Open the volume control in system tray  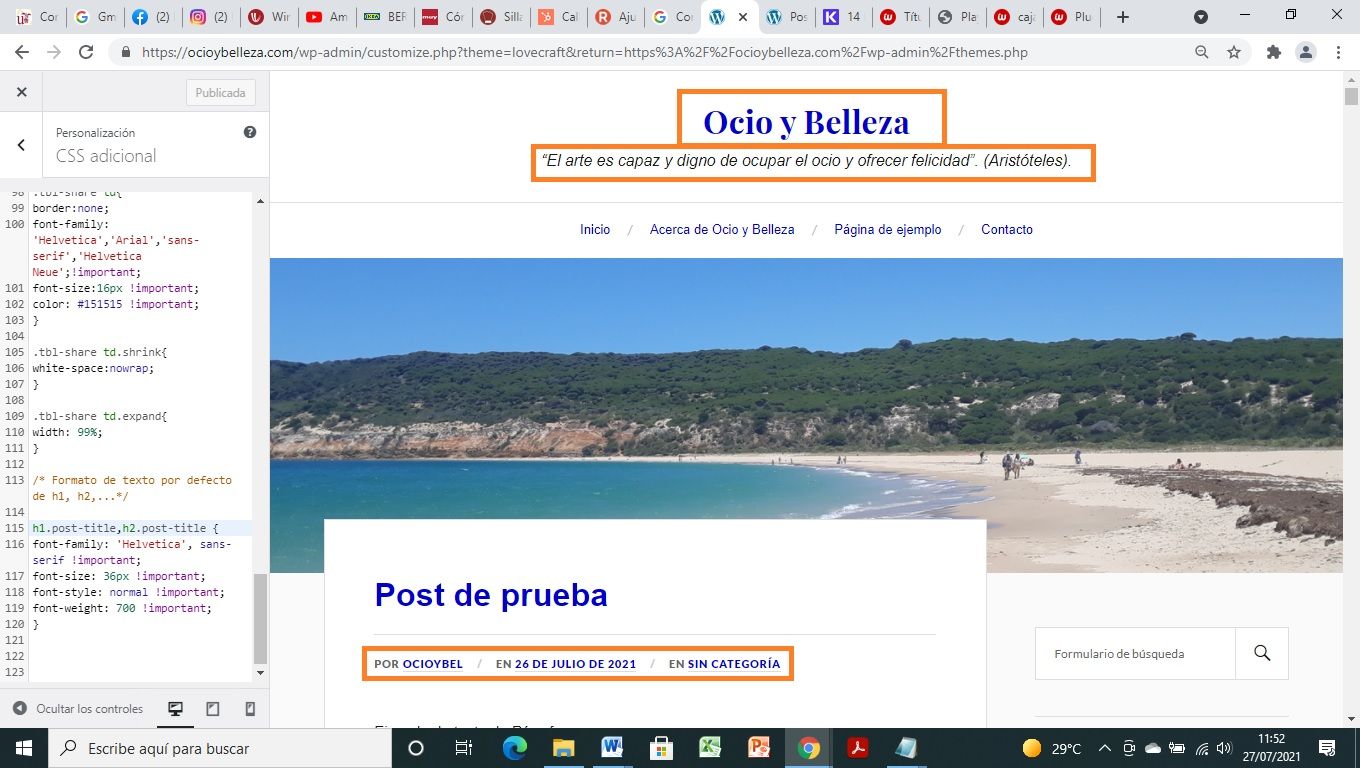1225,748
